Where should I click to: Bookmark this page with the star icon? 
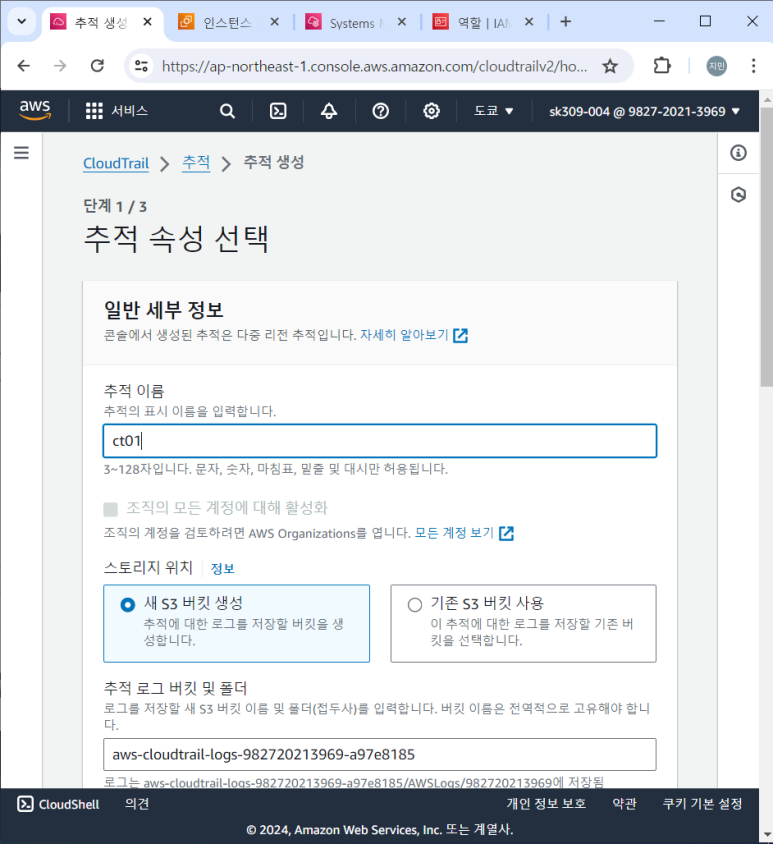(610, 66)
